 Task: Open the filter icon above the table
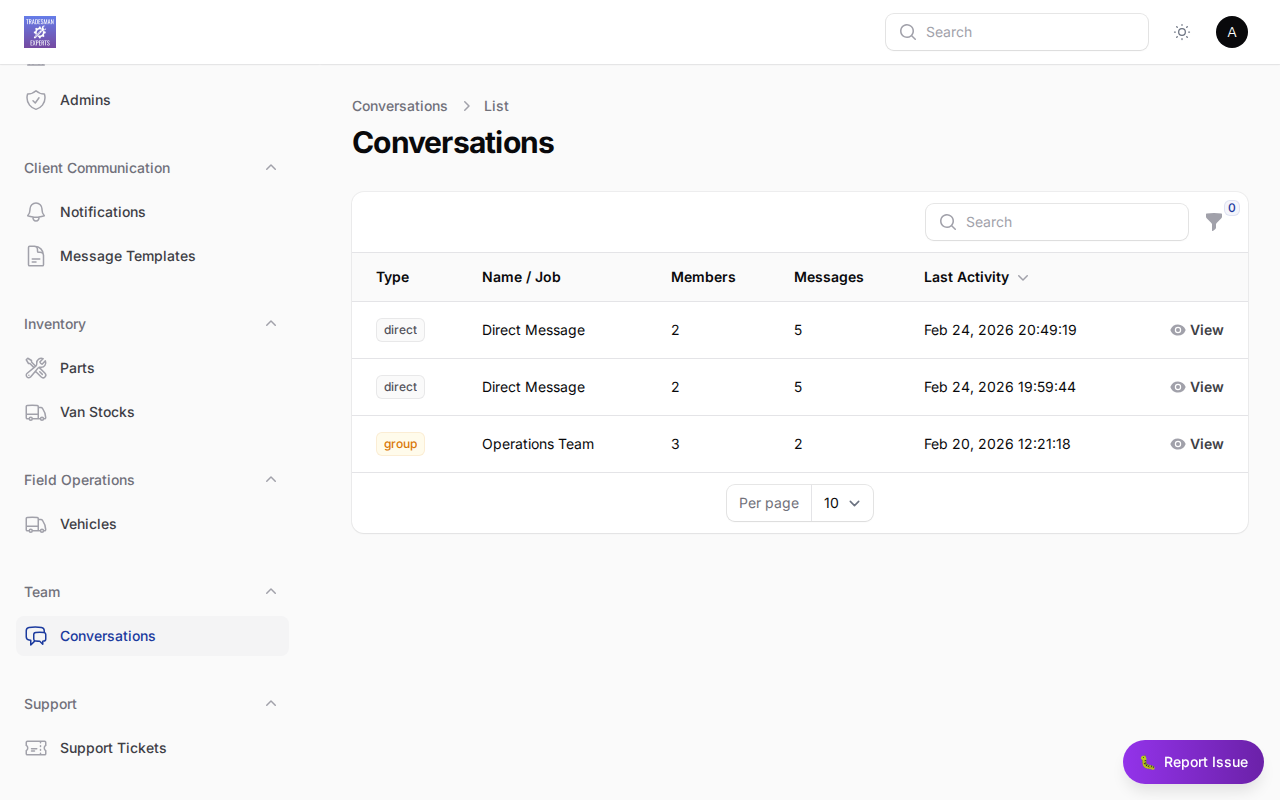pos(1214,222)
